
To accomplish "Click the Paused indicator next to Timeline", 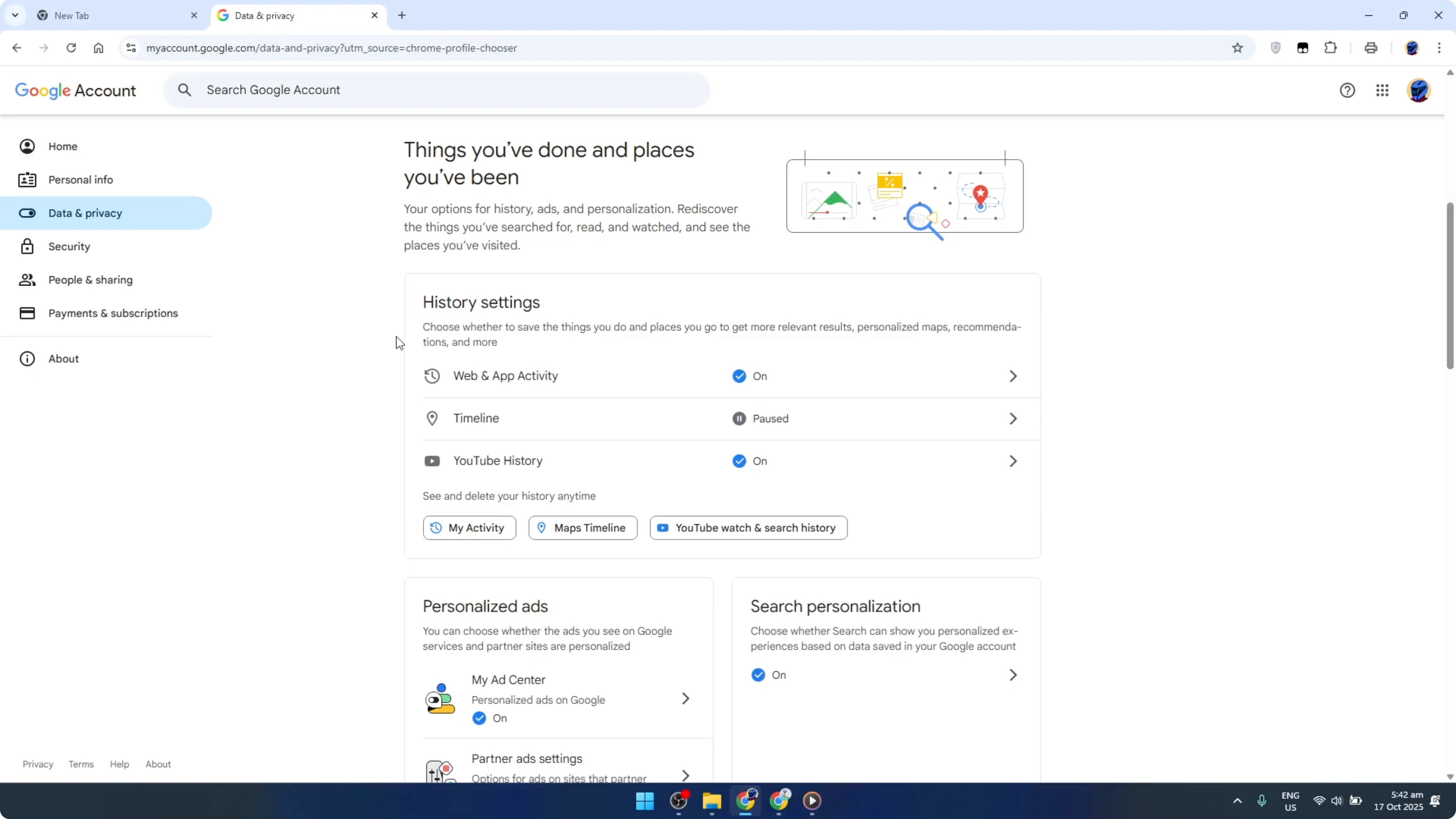I will click(x=759, y=418).
